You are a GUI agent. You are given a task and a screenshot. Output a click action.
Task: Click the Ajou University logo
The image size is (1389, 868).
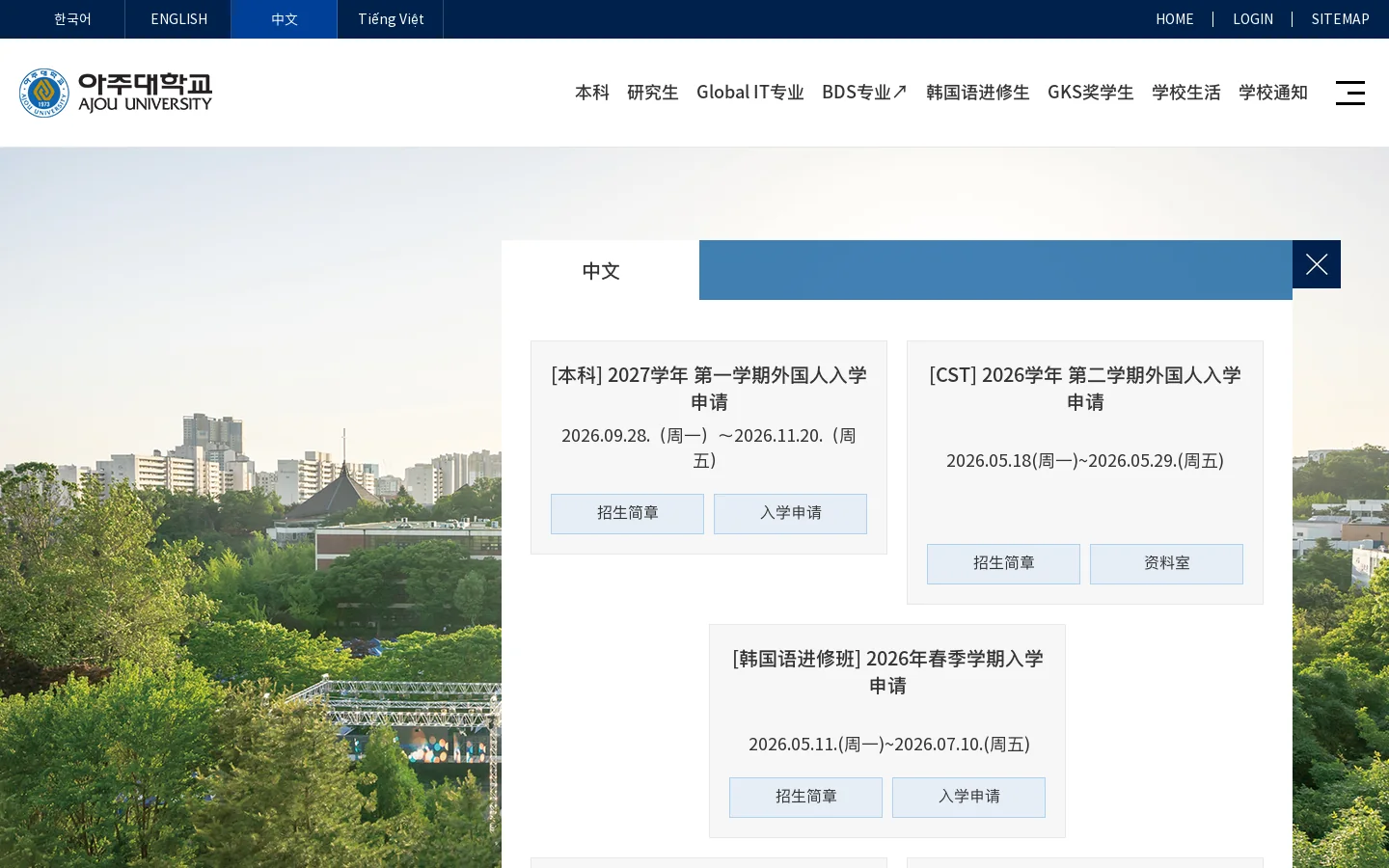click(x=116, y=93)
